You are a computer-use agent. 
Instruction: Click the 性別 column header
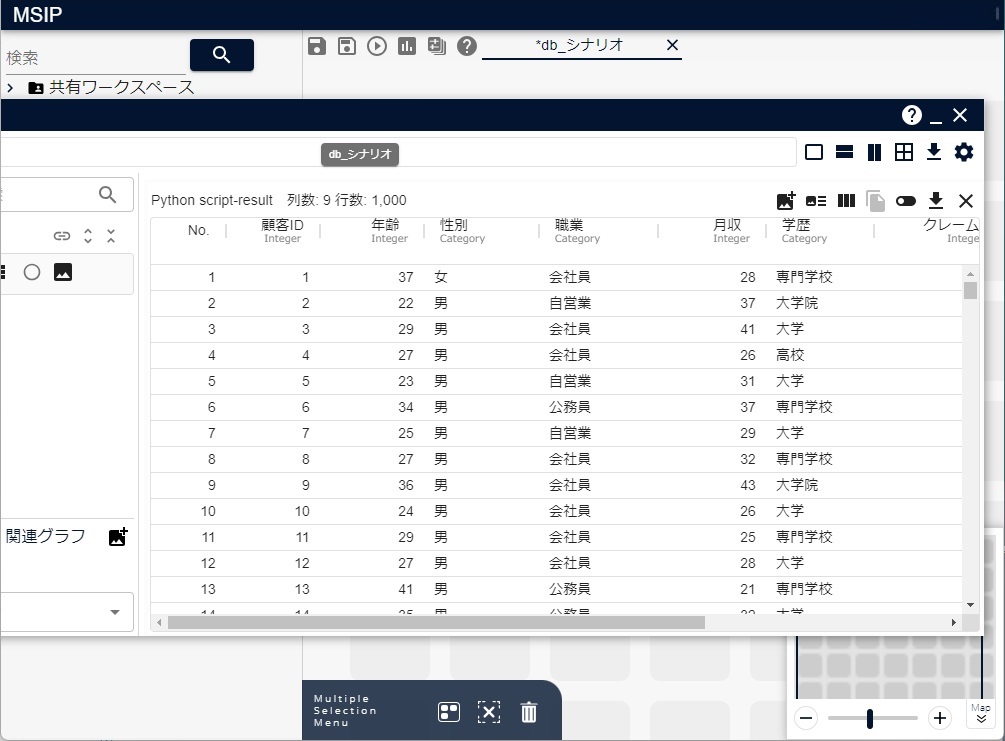pyautogui.click(x=461, y=231)
